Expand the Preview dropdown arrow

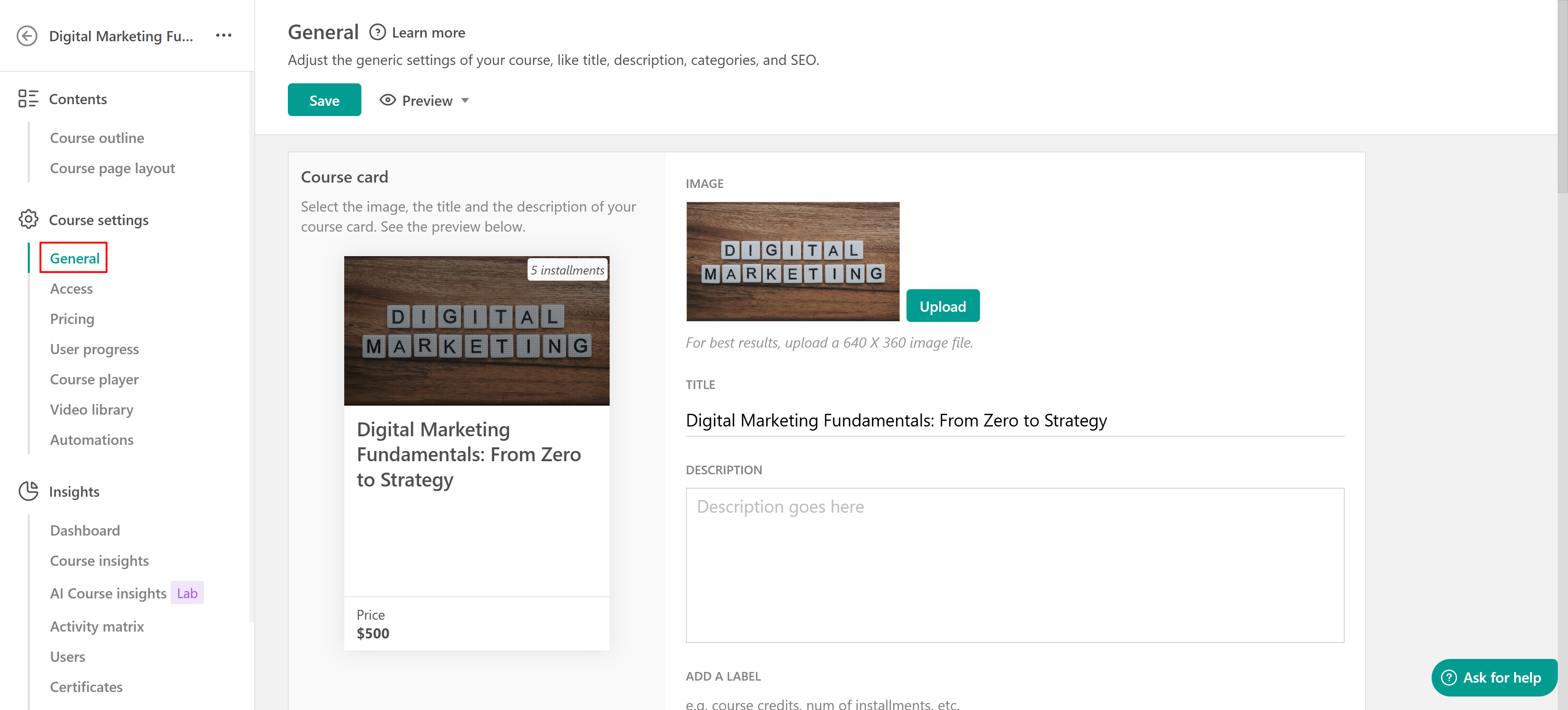pyautogui.click(x=465, y=100)
